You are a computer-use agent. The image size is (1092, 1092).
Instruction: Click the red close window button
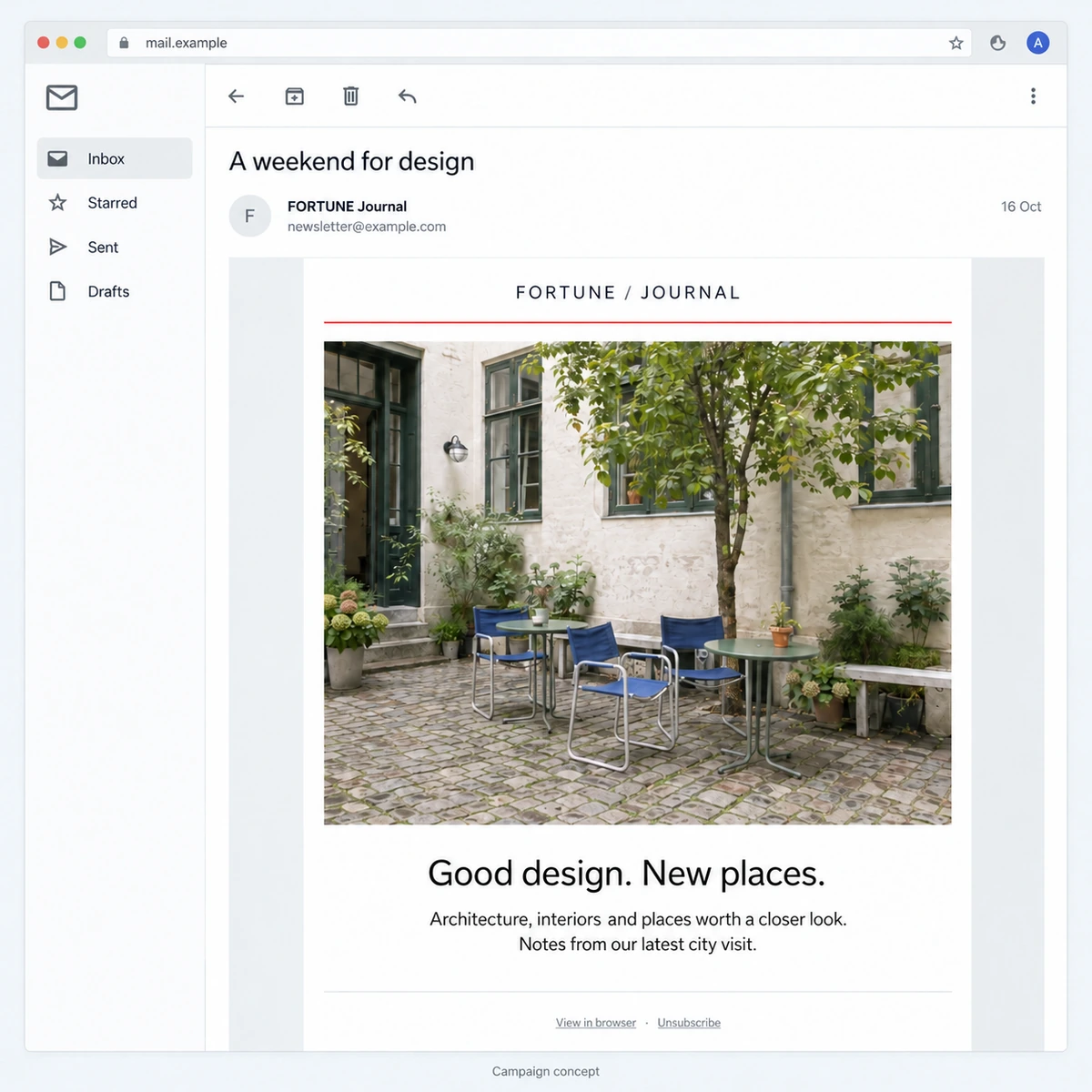[x=43, y=43]
